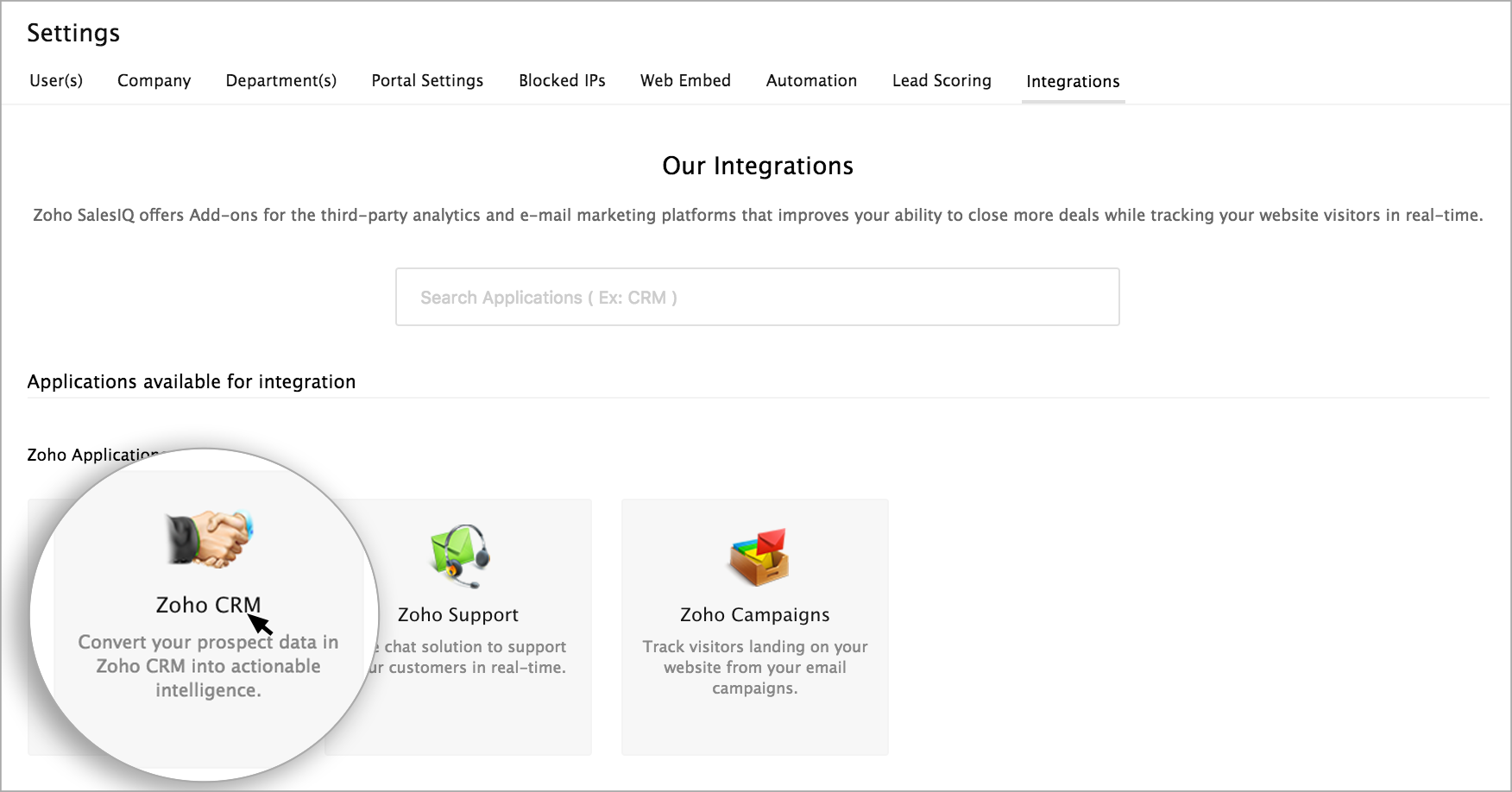1512x792 pixels.
Task: Switch to the Company tab
Action: click(154, 80)
